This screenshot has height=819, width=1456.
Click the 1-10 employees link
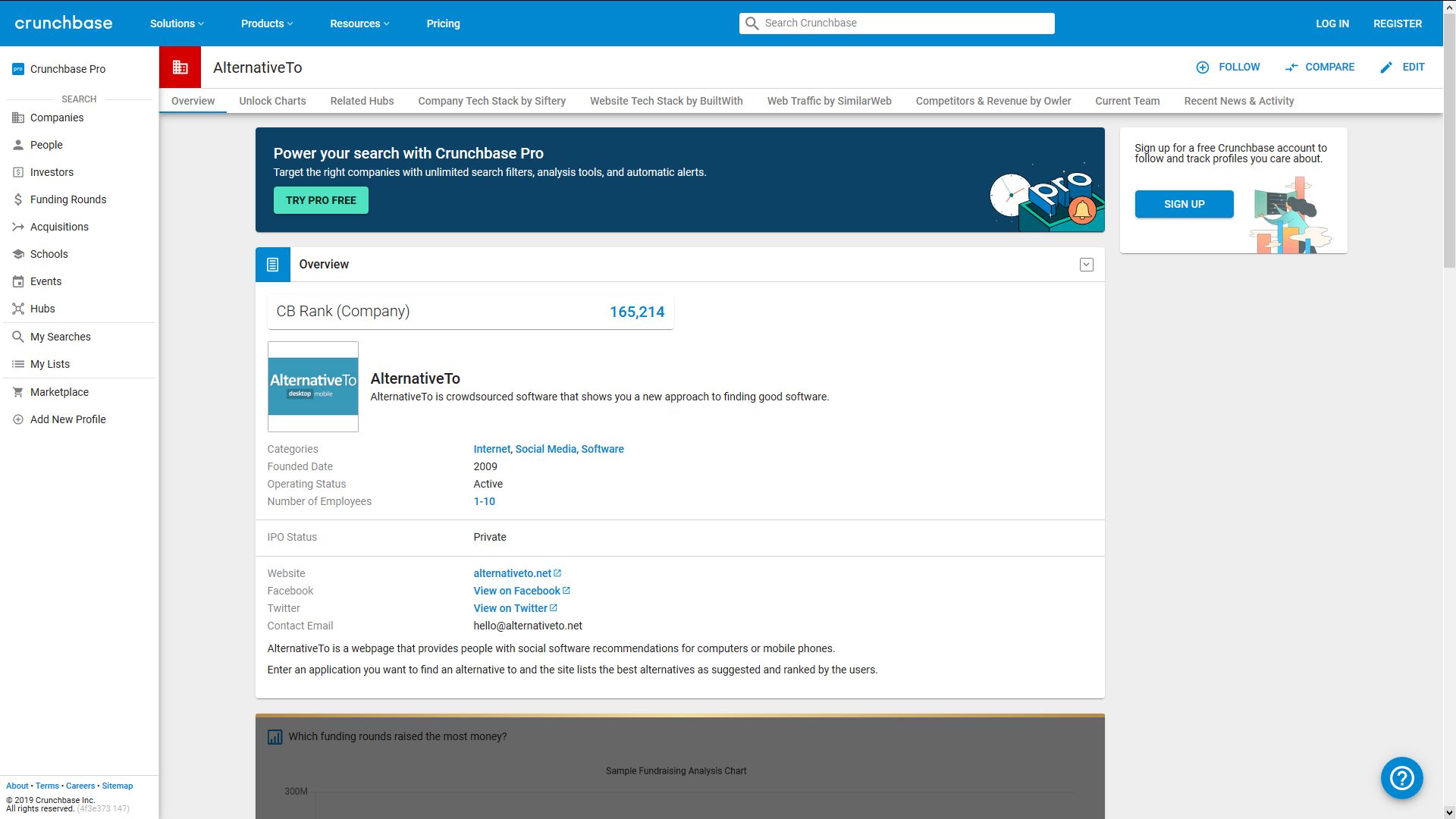484,501
